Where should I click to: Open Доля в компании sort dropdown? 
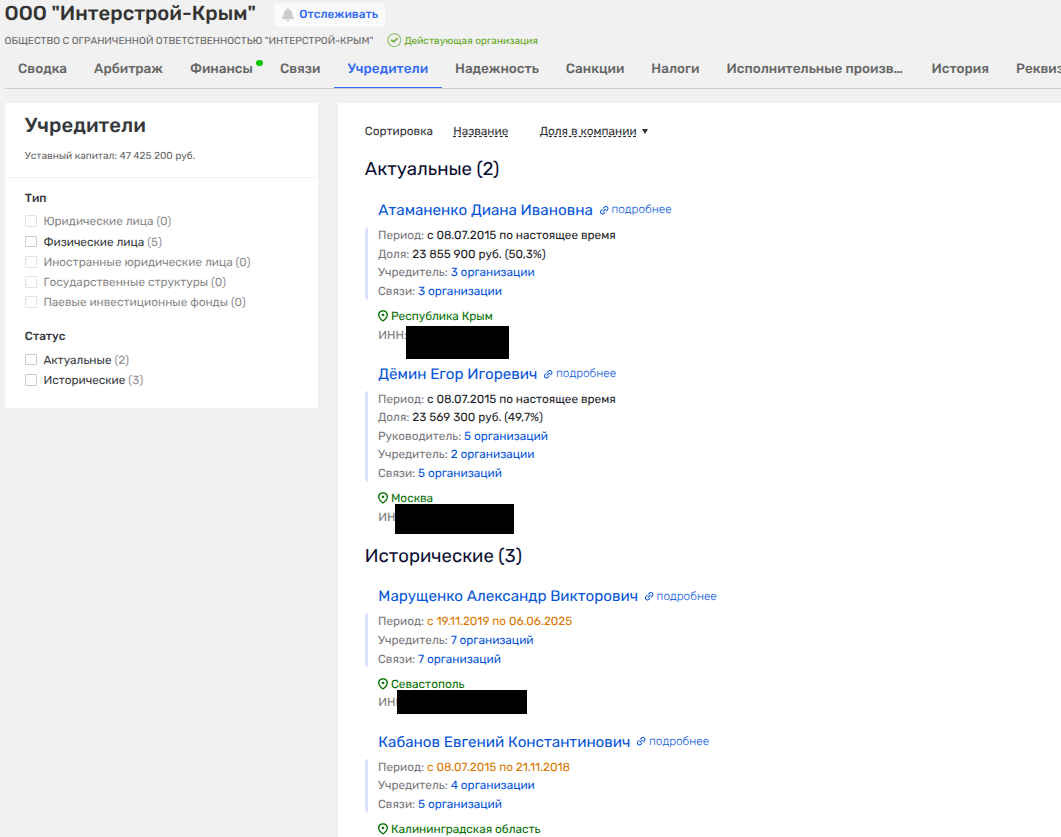593,131
